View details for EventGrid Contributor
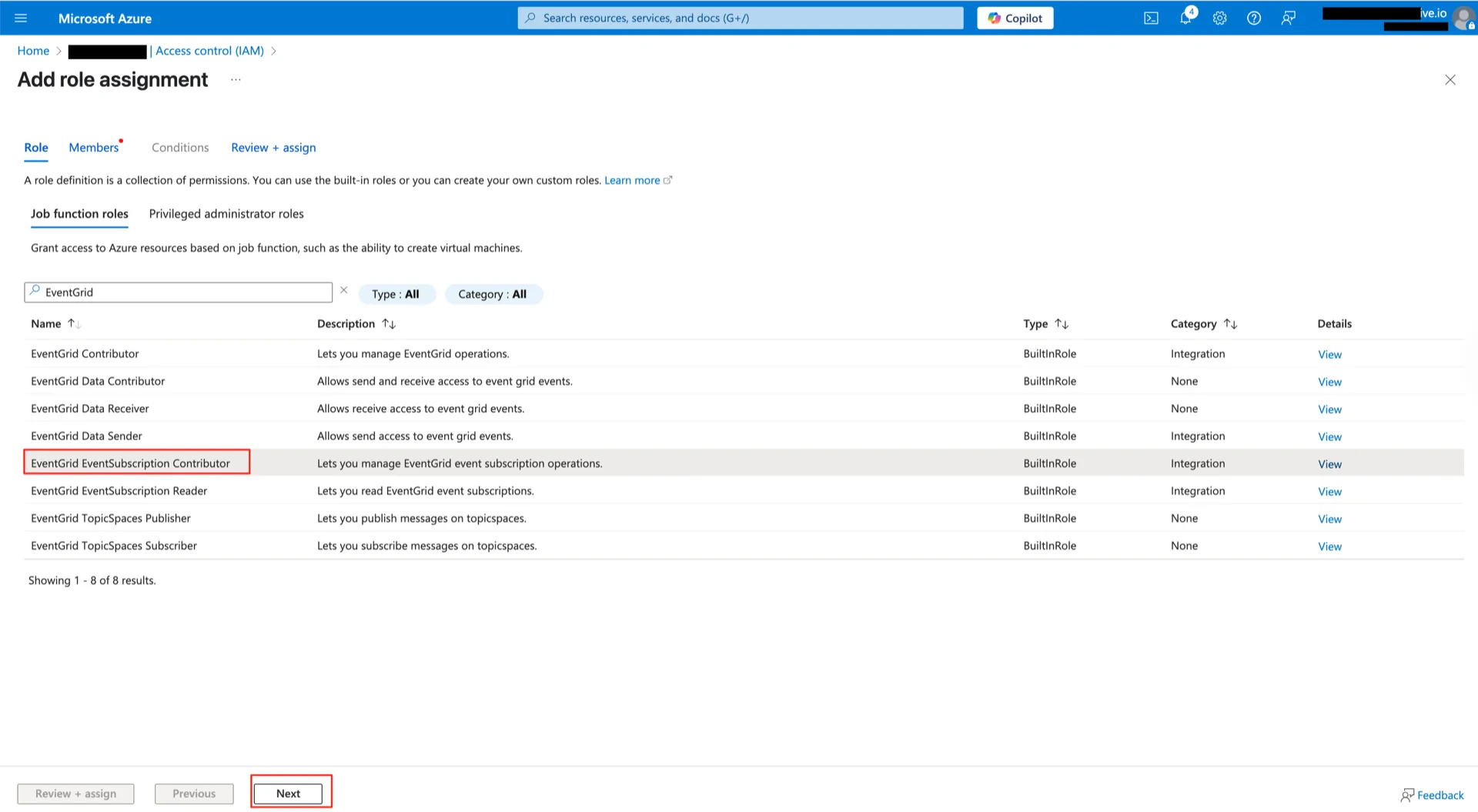The width and height of the screenshot is (1478, 812). (x=1329, y=355)
